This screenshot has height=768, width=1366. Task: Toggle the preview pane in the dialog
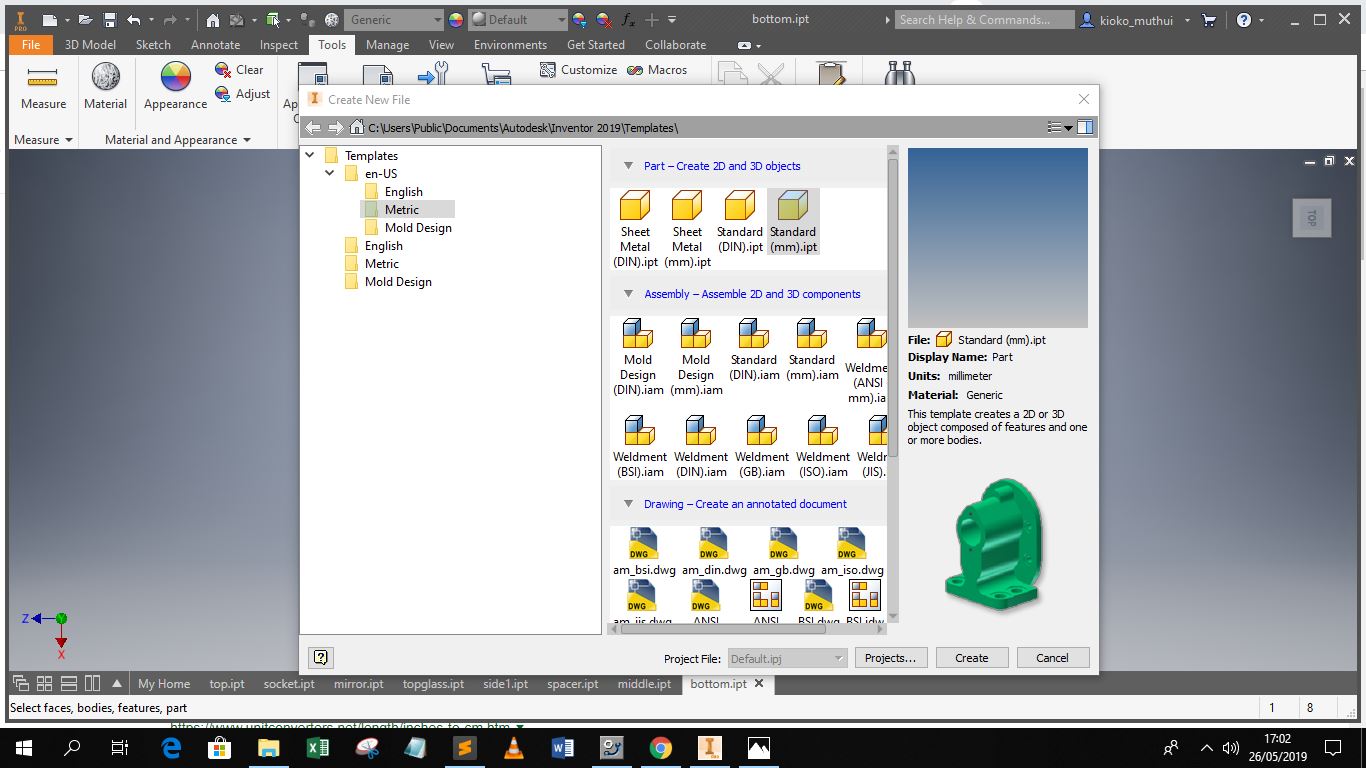(x=1085, y=127)
